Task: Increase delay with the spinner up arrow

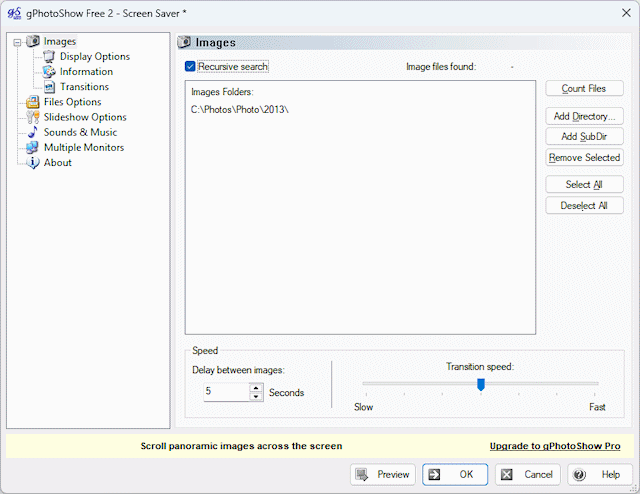Action: (256, 387)
